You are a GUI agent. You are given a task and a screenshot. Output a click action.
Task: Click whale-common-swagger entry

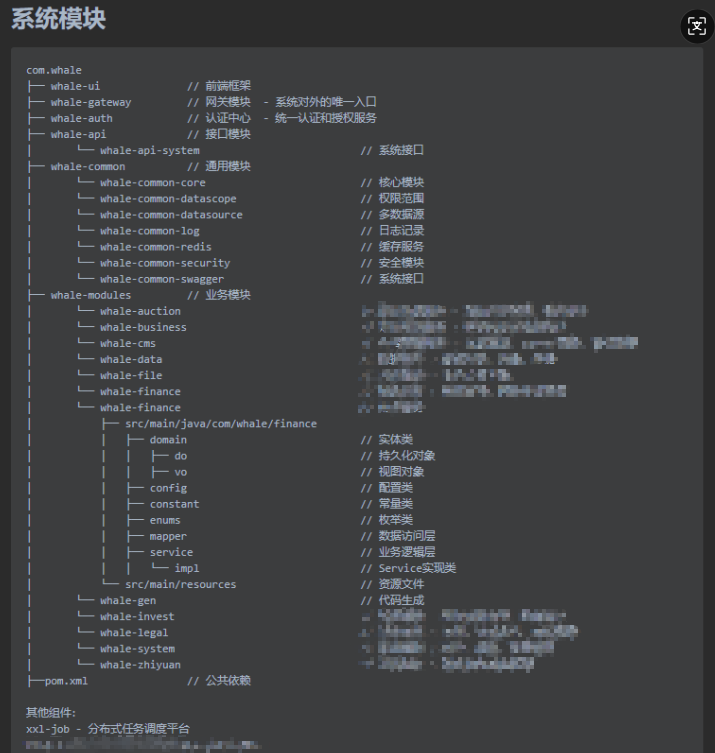[162, 279]
